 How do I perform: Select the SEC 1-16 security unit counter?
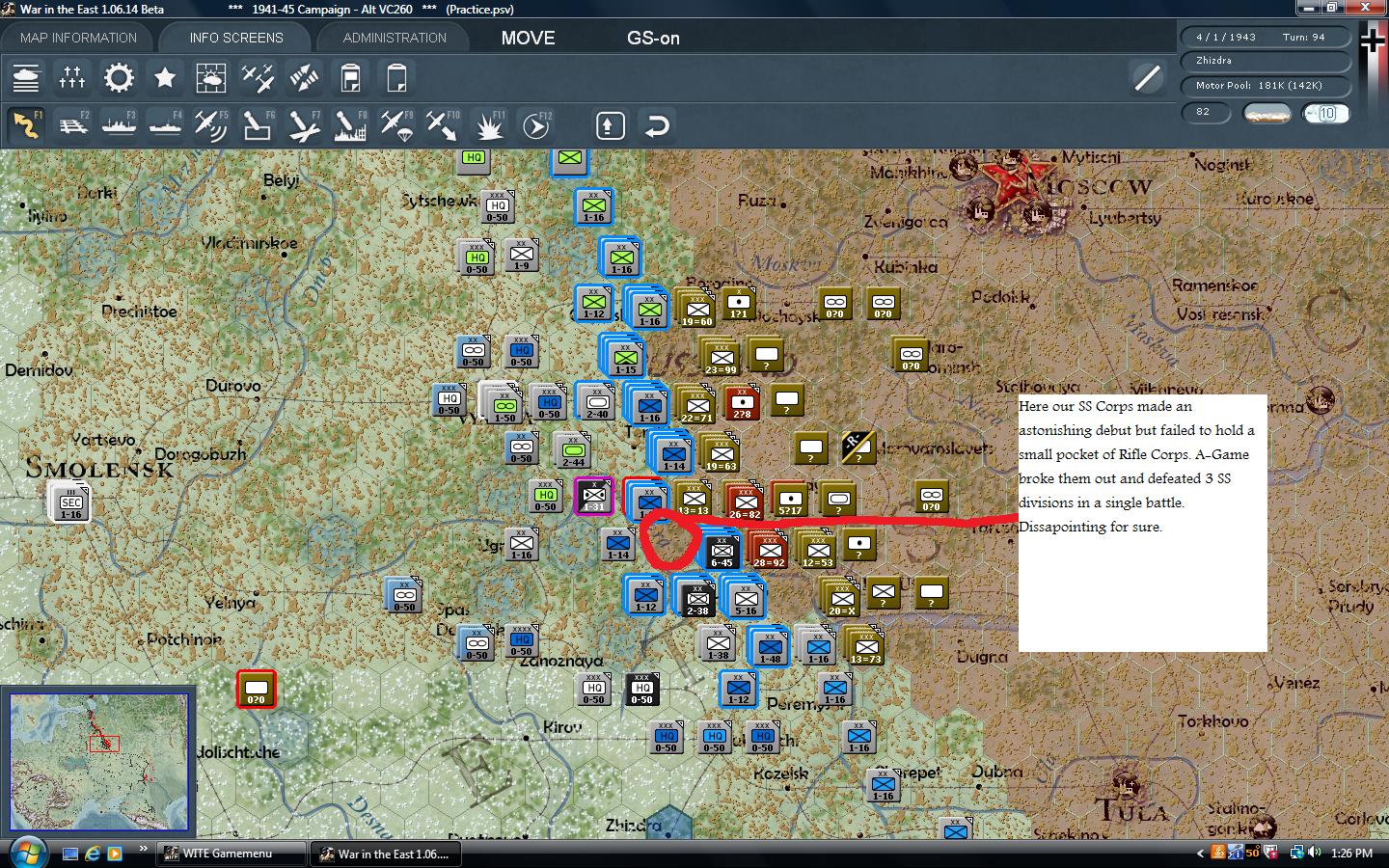pyautogui.click(x=71, y=502)
